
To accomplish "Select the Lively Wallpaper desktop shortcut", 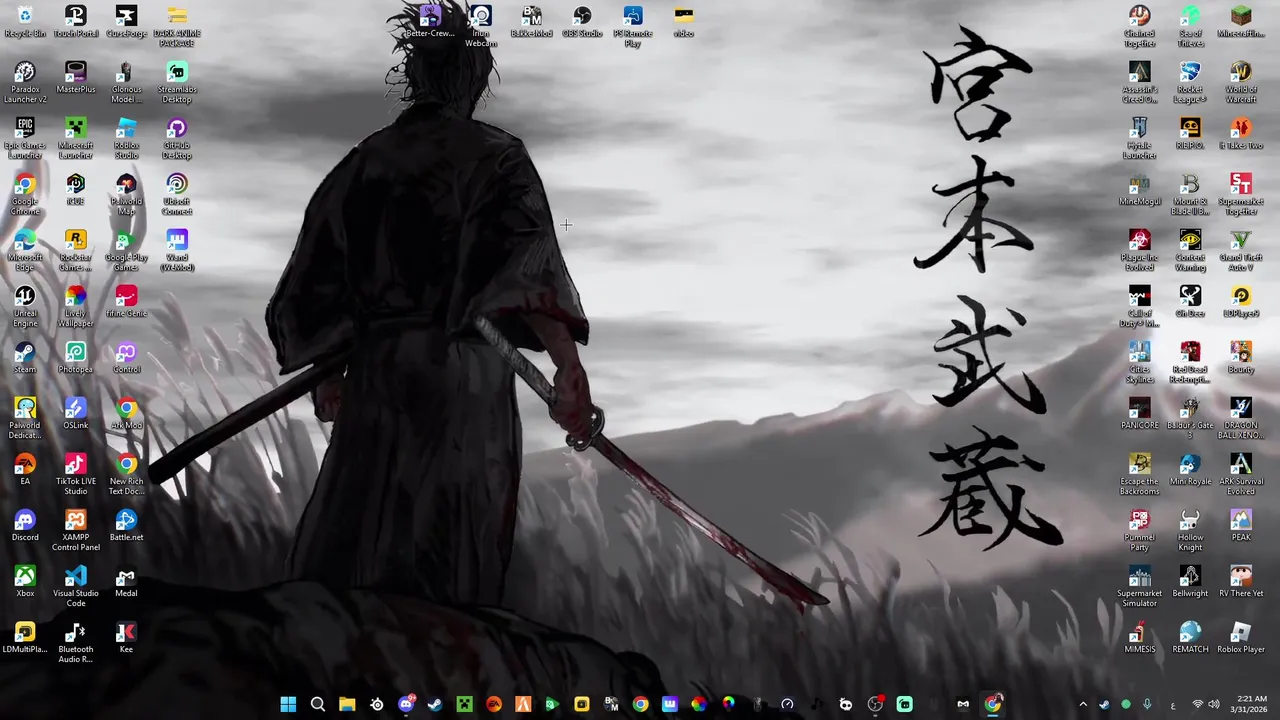I will (x=76, y=306).
